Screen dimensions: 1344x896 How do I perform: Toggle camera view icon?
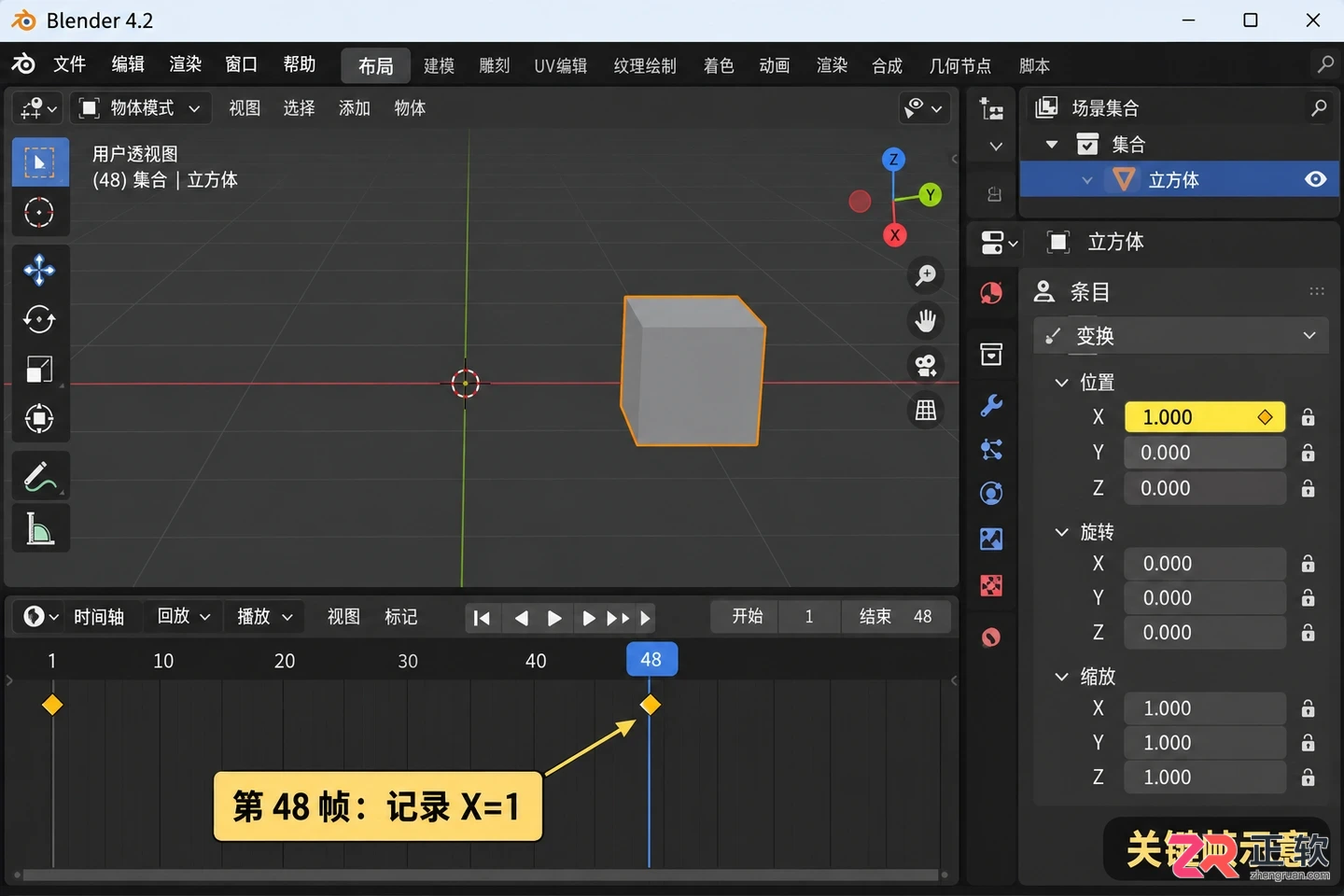(x=926, y=365)
